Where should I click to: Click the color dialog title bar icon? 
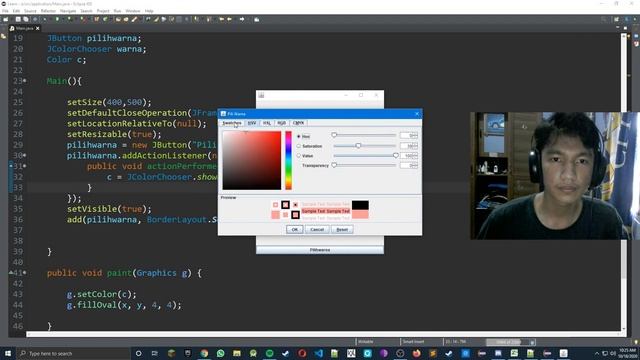pos(223,113)
